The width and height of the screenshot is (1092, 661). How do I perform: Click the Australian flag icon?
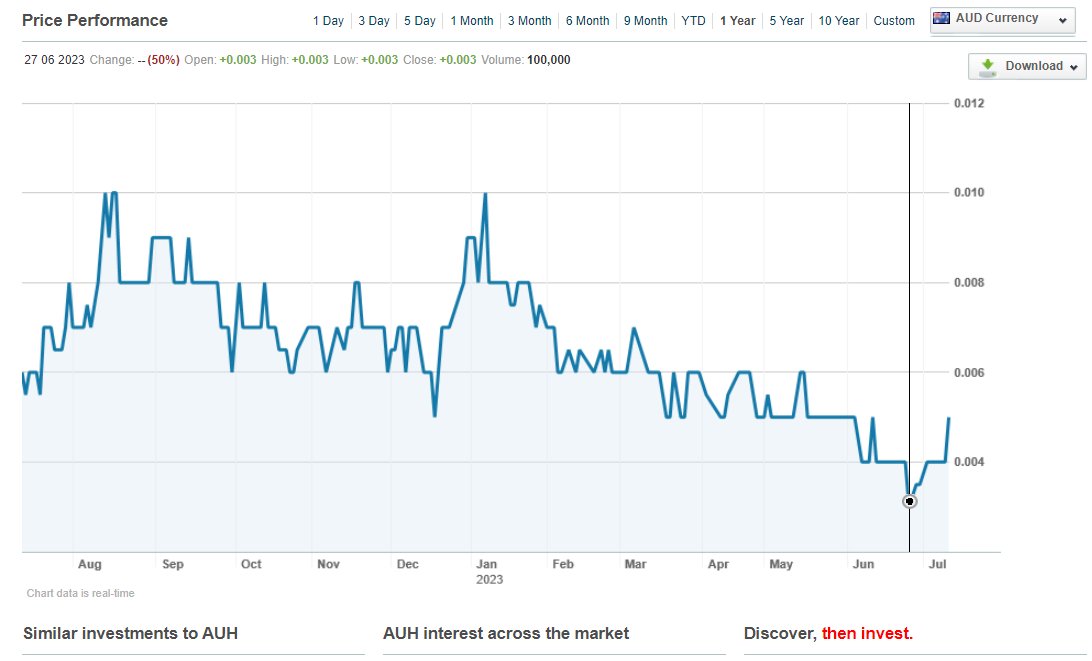942,18
